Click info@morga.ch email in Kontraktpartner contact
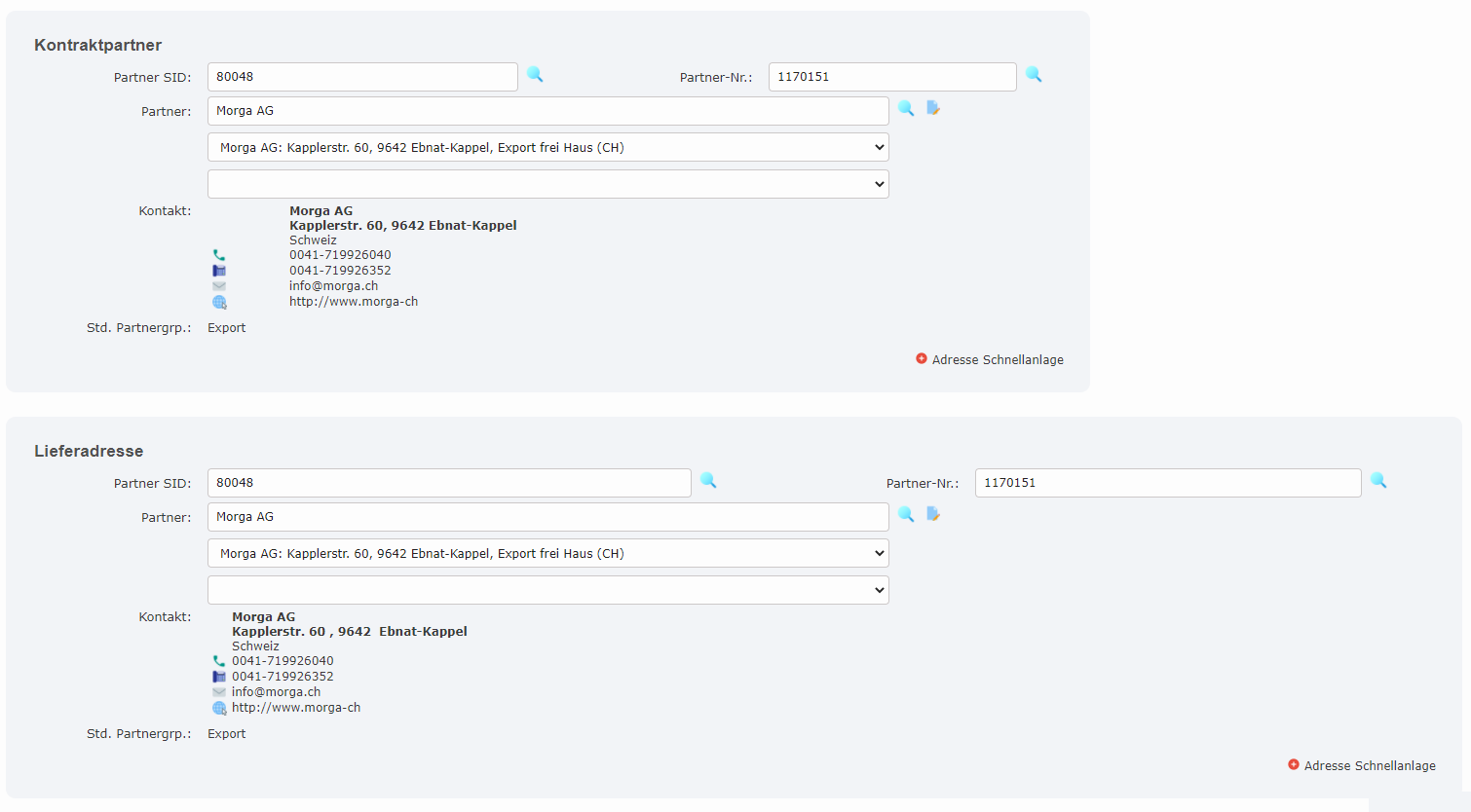 click(x=333, y=286)
